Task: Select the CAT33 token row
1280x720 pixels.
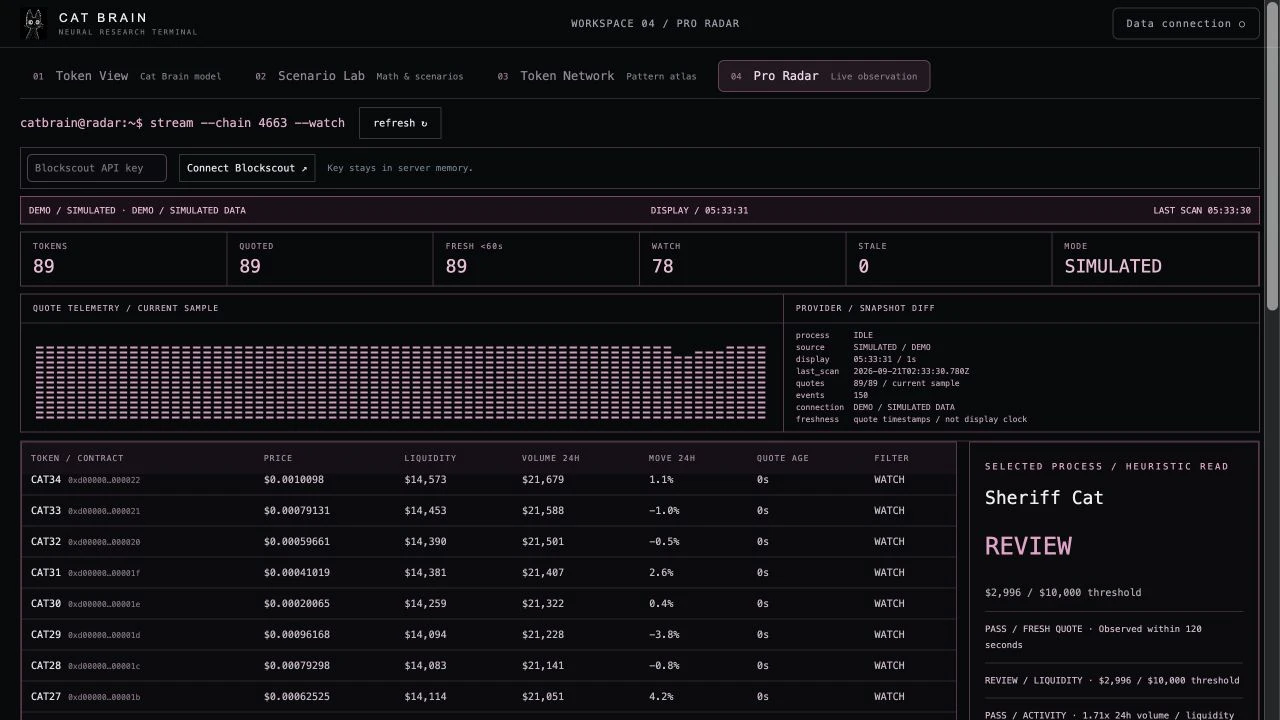Action: (x=488, y=511)
